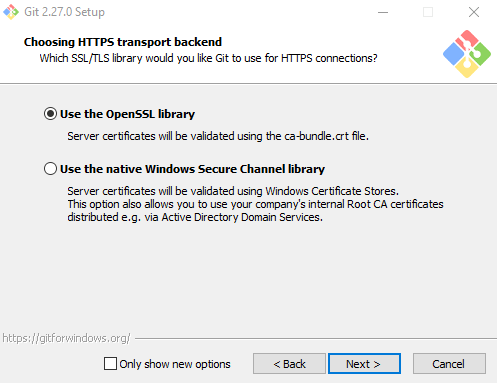Screen dimensions: 497x383
Task: Continue with the Next > button
Action: (364, 364)
